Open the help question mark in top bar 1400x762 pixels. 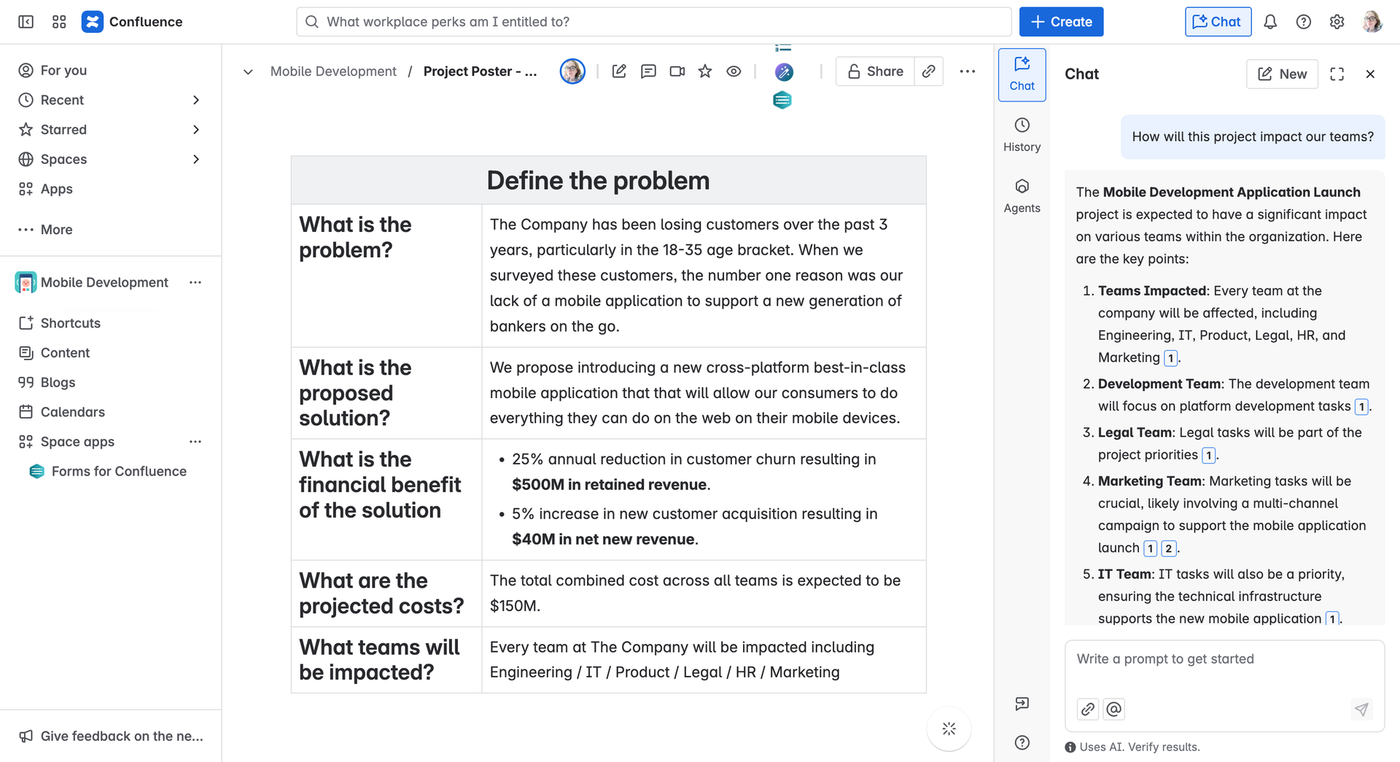pyautogui.click(x=1303, y=22)
